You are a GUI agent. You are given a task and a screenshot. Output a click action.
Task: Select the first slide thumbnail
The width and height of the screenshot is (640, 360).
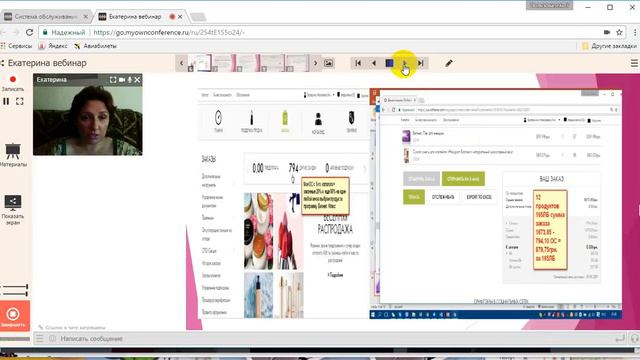tap(200, 63)
